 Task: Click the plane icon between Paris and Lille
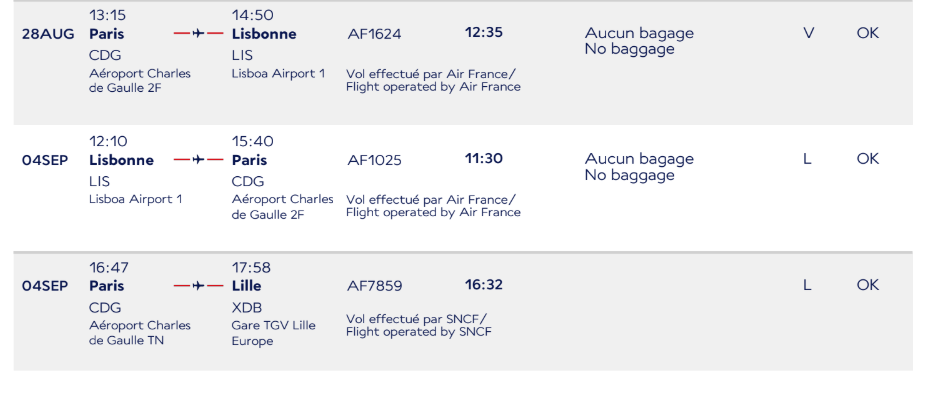198,286
